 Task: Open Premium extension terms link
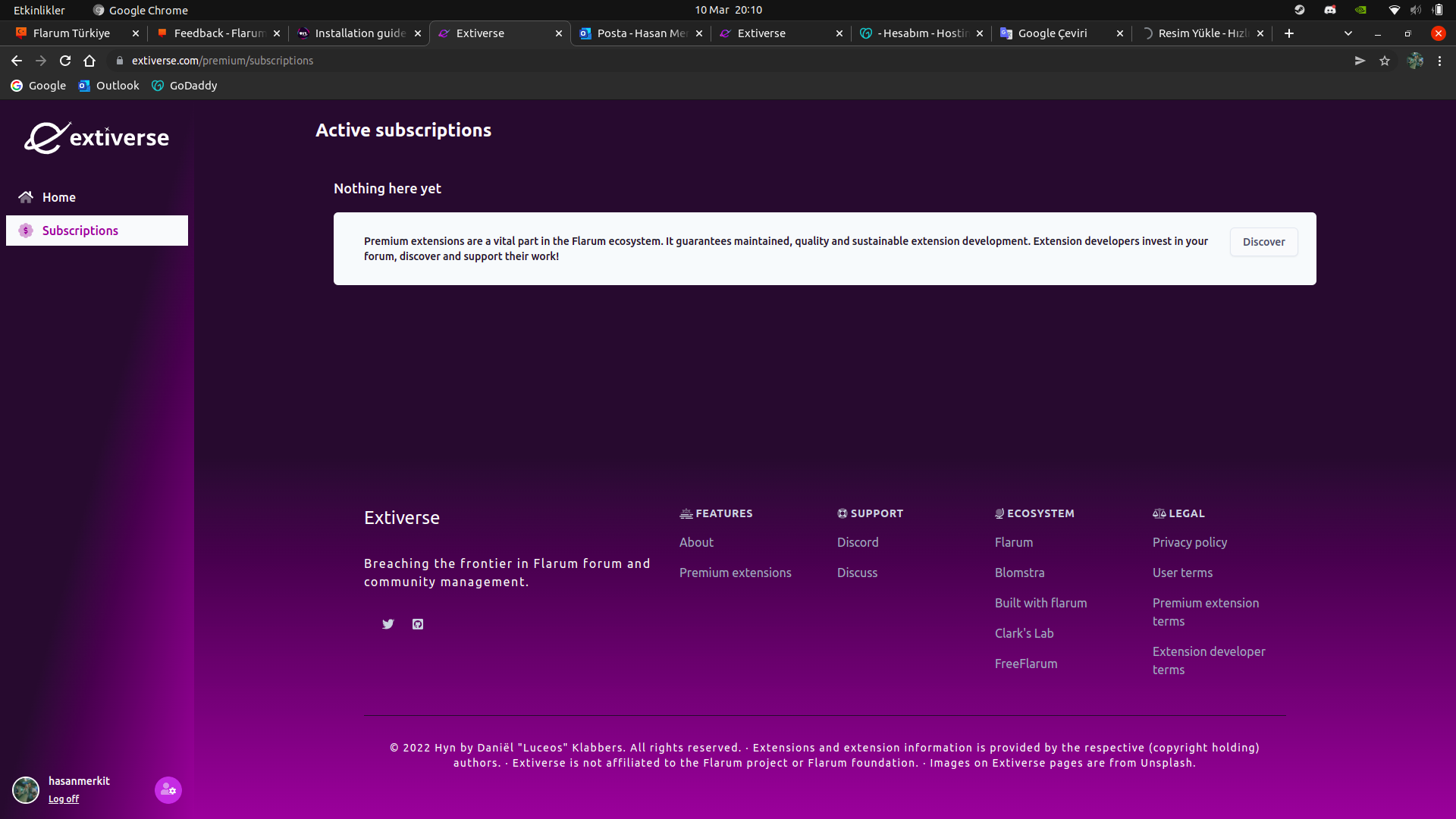pyautogui.click(x=1206, y=612)
